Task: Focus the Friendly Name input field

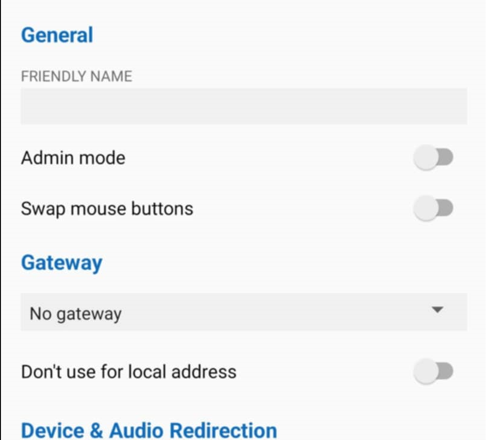Action: 244,106
